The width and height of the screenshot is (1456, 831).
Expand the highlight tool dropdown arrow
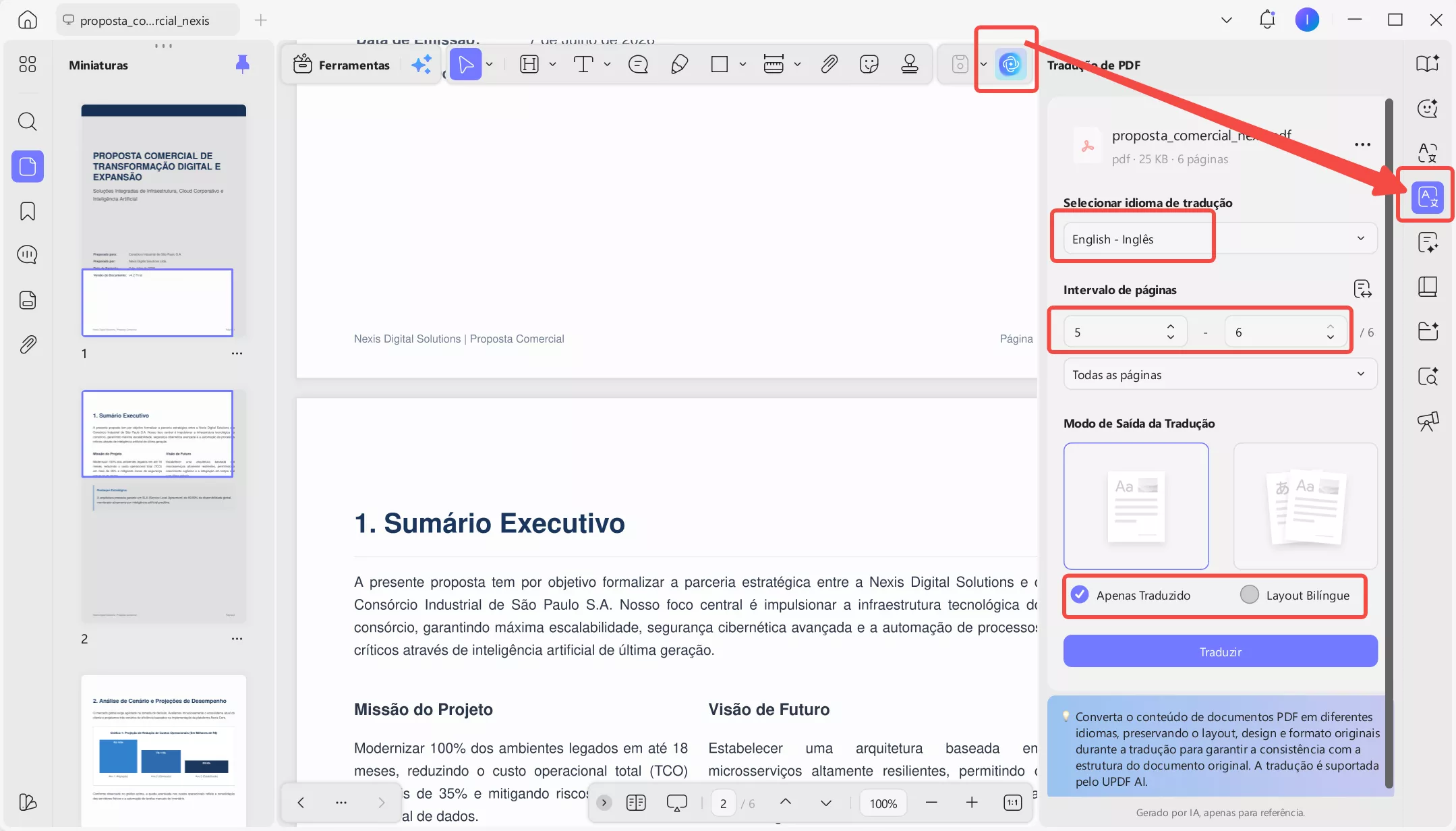coord(552,65)
